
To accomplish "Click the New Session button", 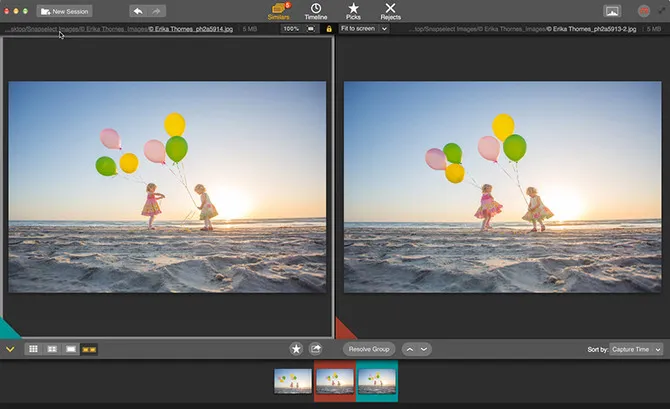I will click(64, 11).
